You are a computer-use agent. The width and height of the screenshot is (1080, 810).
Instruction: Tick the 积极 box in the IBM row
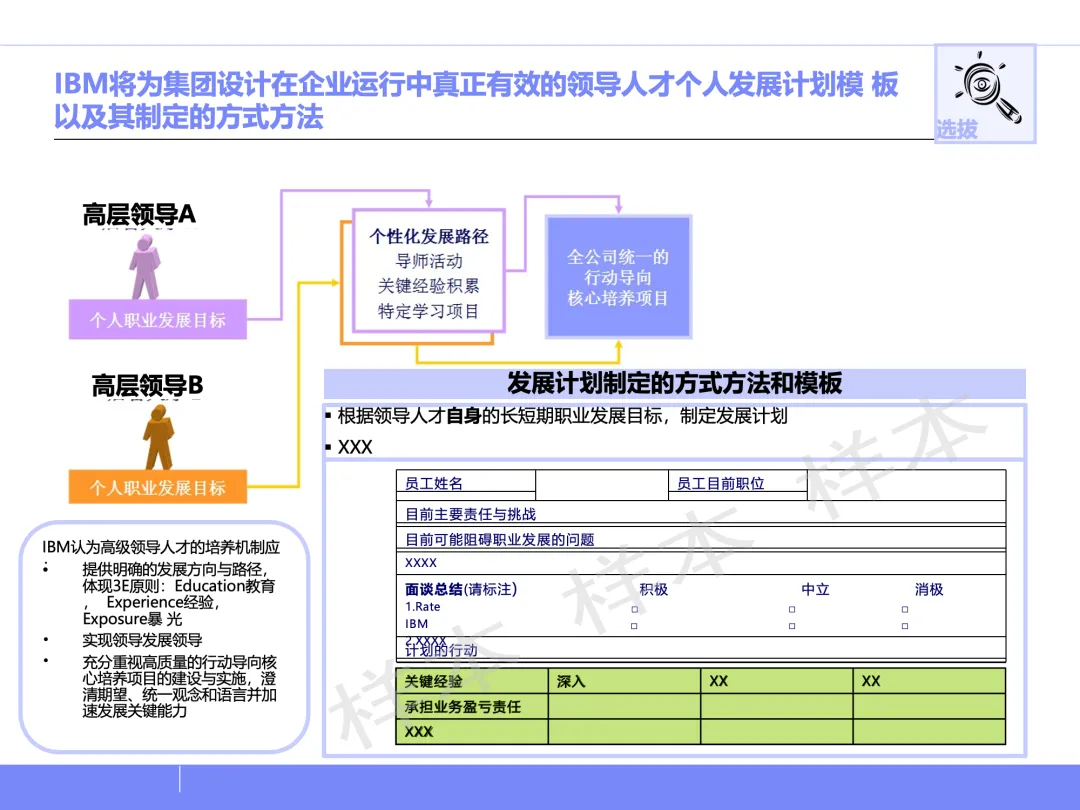click(634, 625)
